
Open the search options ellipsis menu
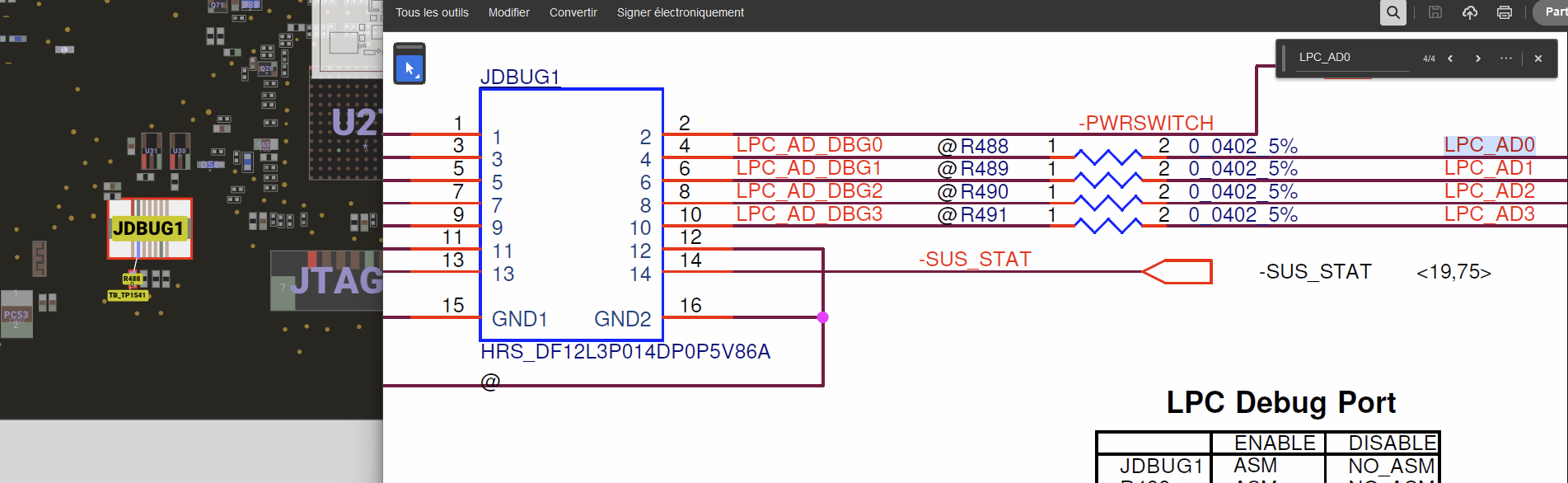1506,59
